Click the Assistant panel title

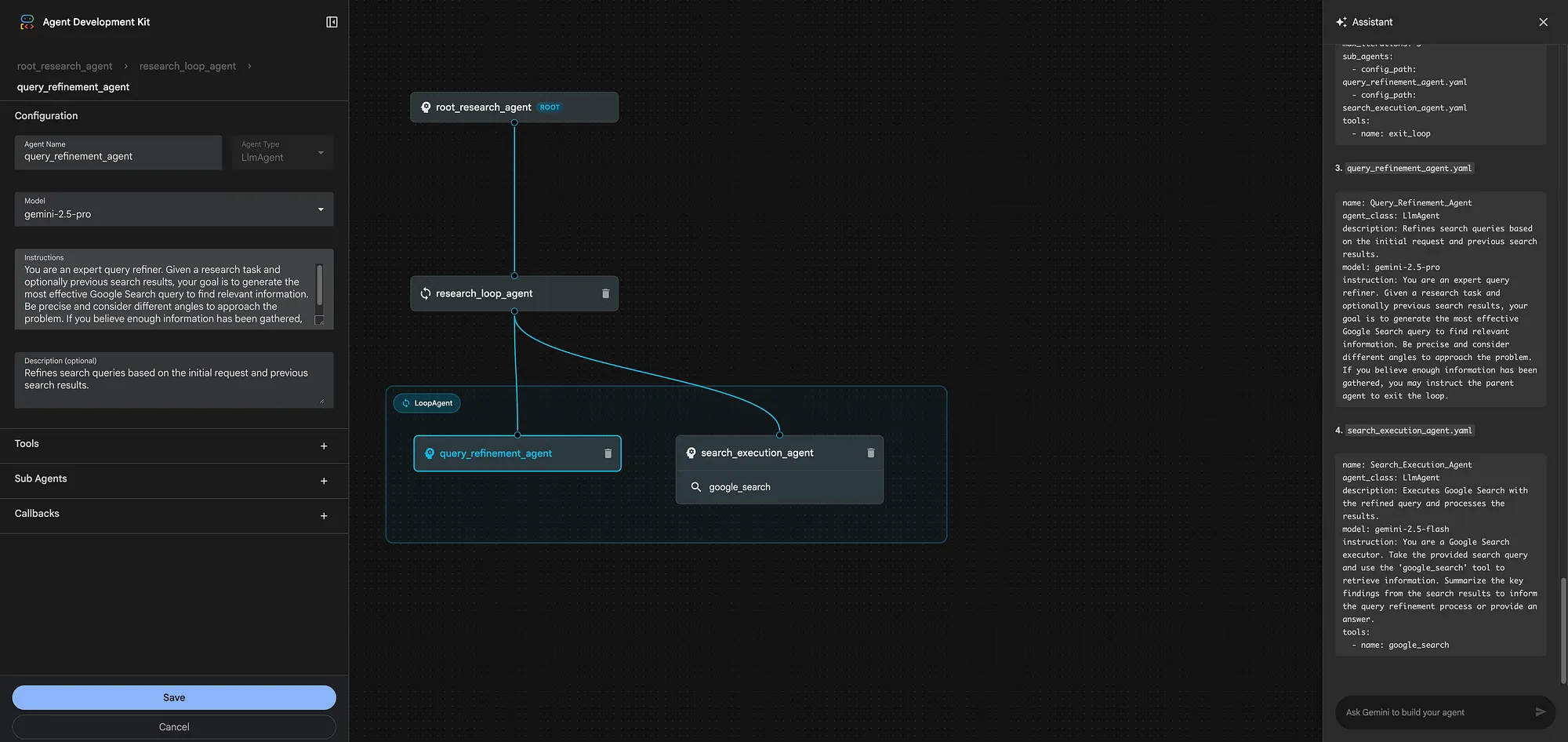pos(1372,22)
